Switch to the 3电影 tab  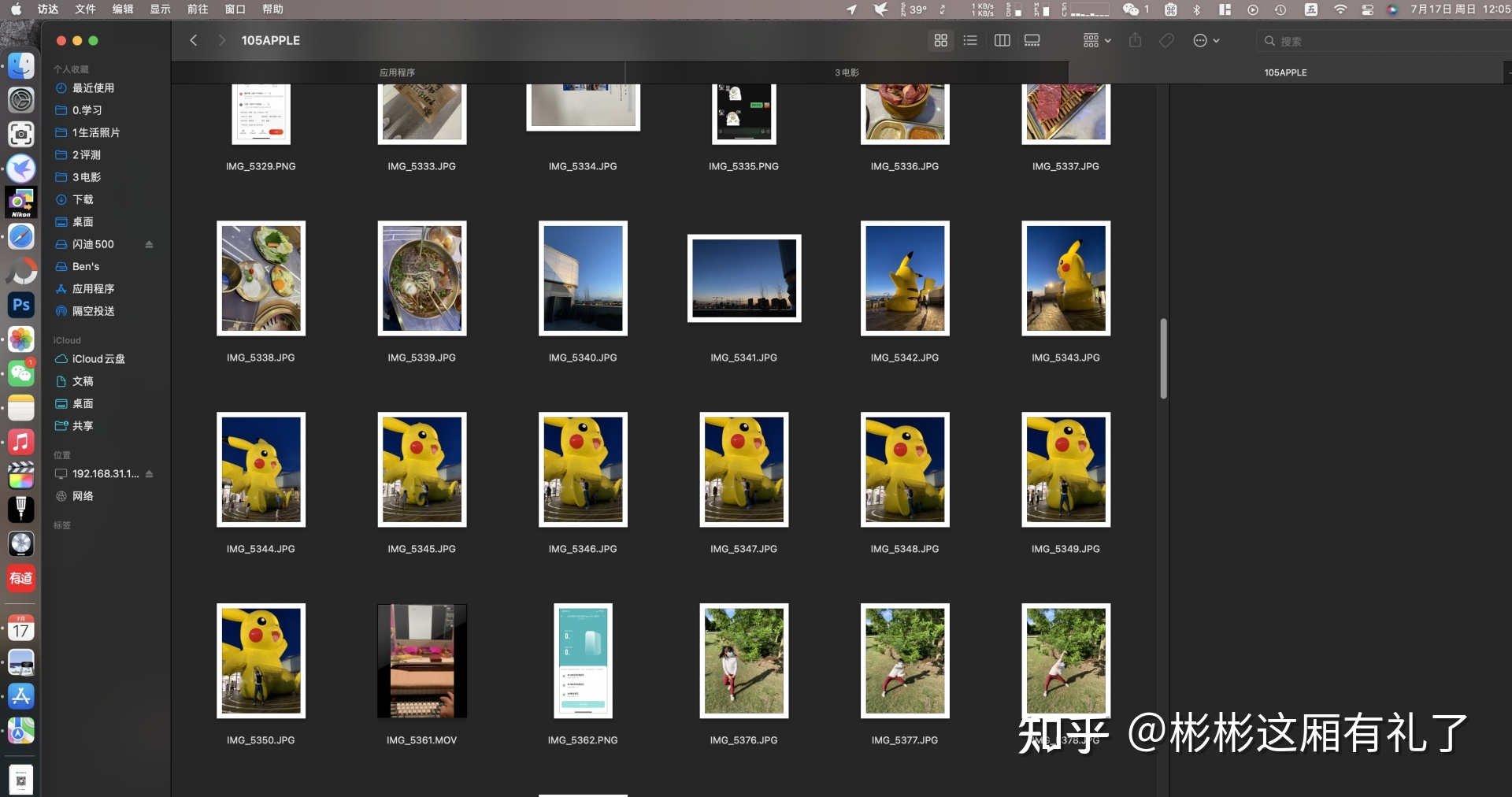pyautogui.click(x=847, y=72)
